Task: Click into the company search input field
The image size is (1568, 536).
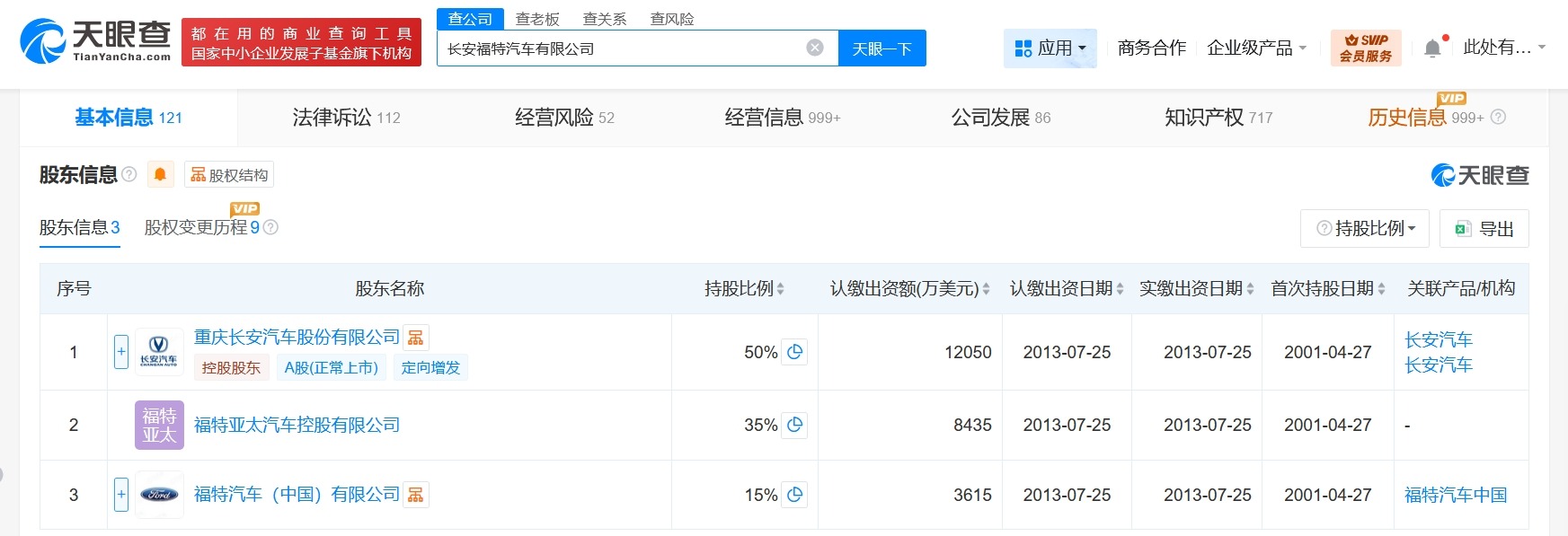Action: 620,48
